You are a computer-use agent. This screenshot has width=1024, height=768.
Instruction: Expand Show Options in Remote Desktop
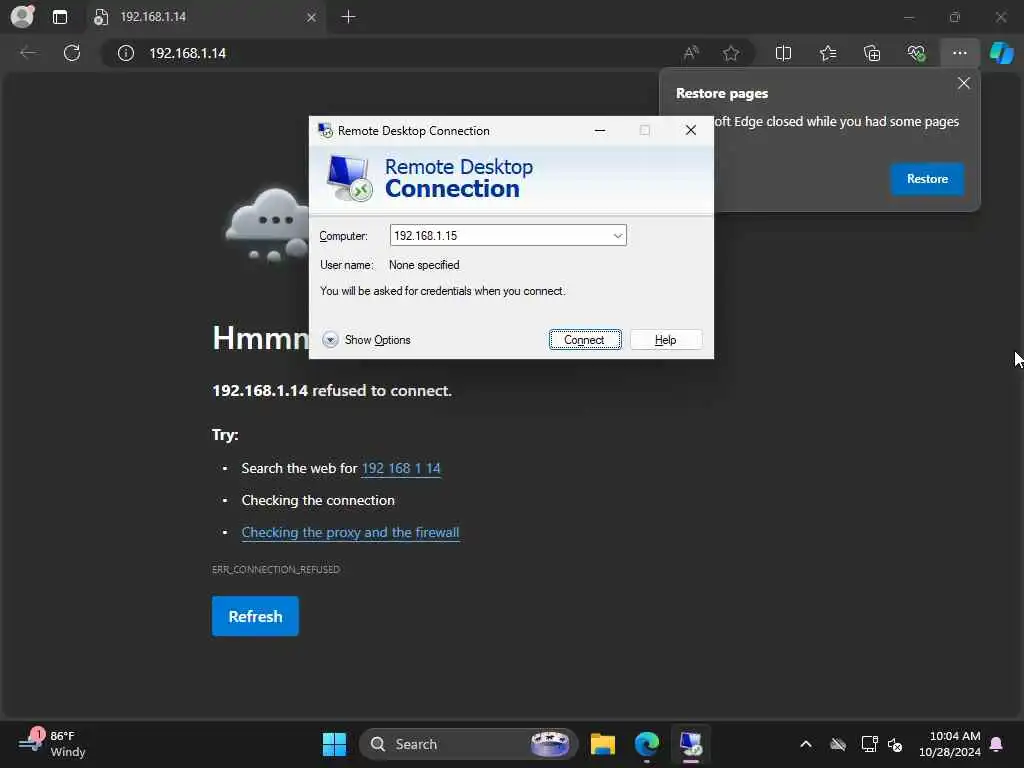click(x=366, y=340)
